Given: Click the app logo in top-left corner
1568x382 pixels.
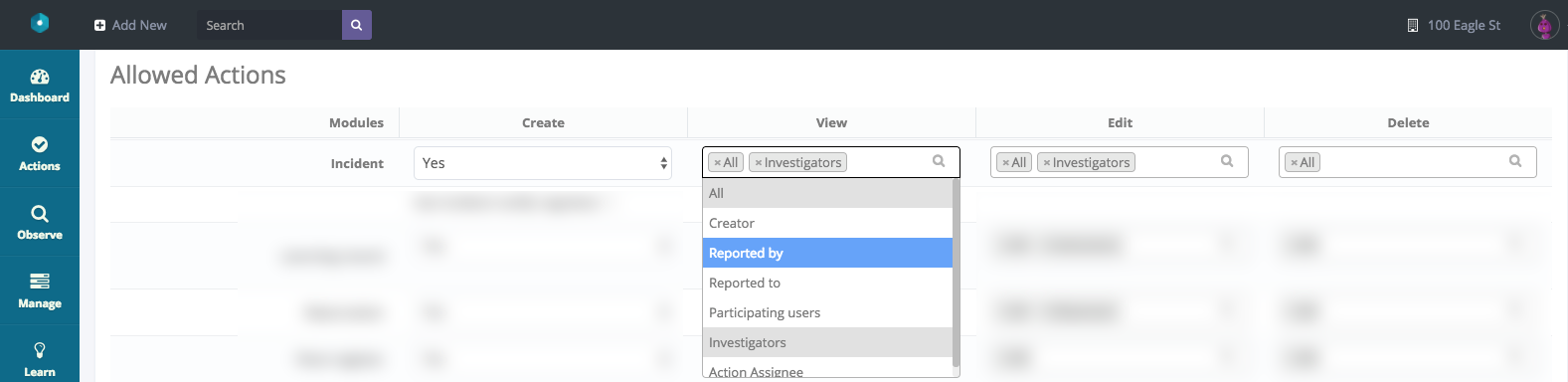Looking at the screenshot, I should (x=40, y=23).
